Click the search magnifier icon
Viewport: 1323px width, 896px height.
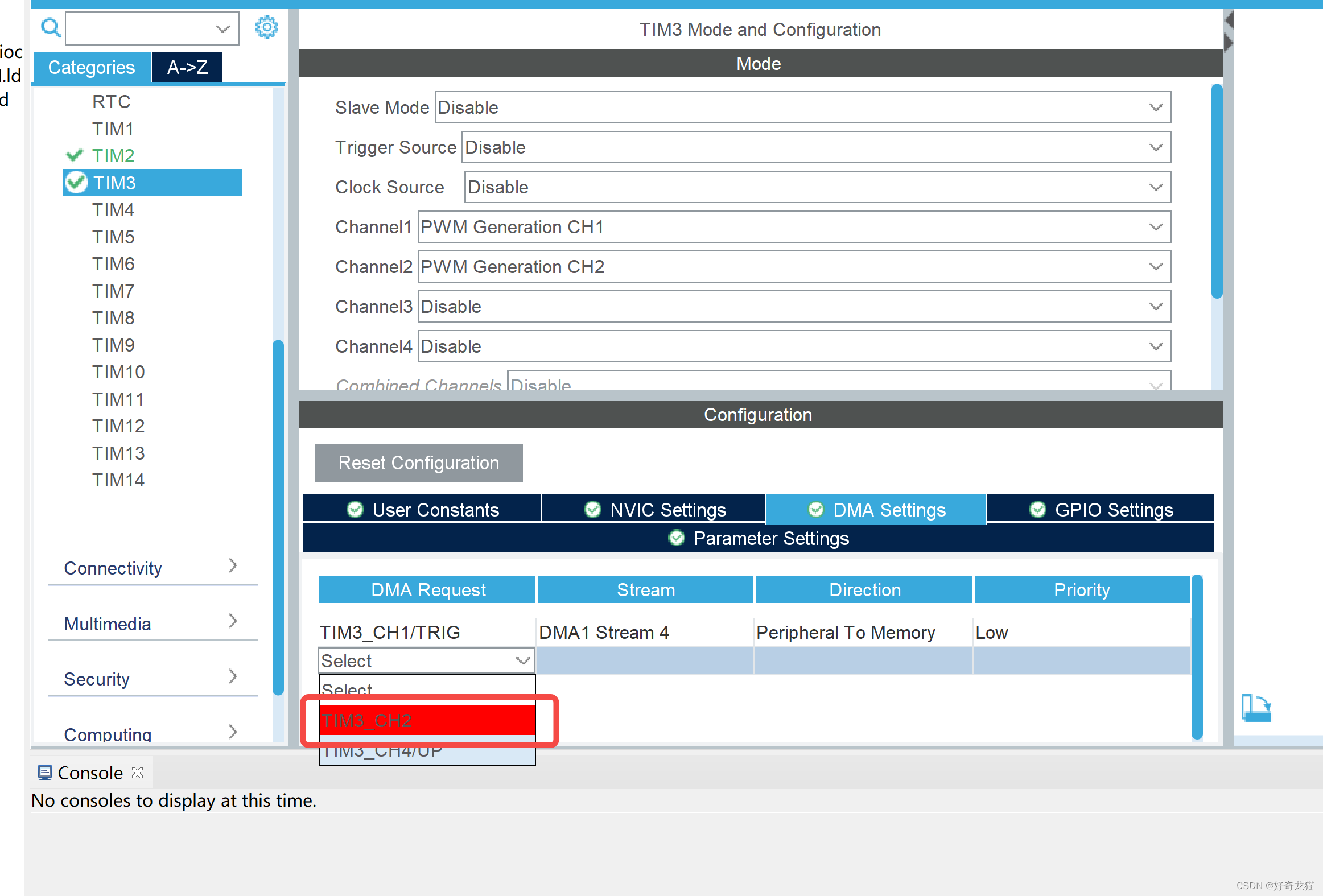50,27
